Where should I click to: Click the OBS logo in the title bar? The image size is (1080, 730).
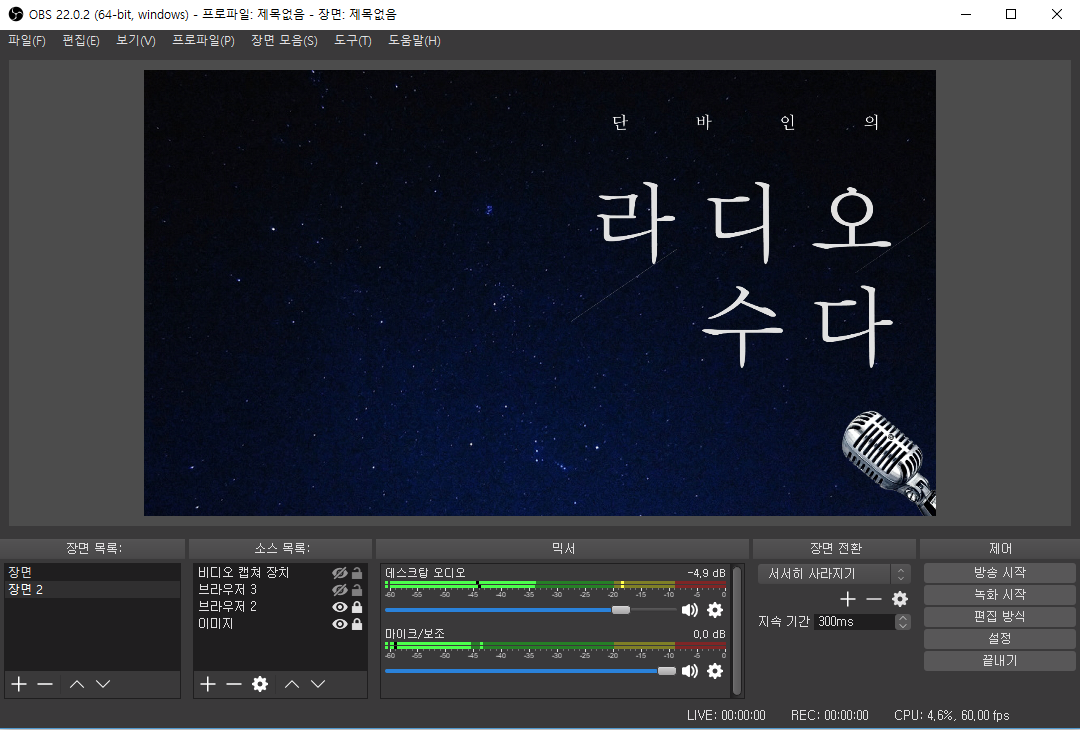point(14,14)
